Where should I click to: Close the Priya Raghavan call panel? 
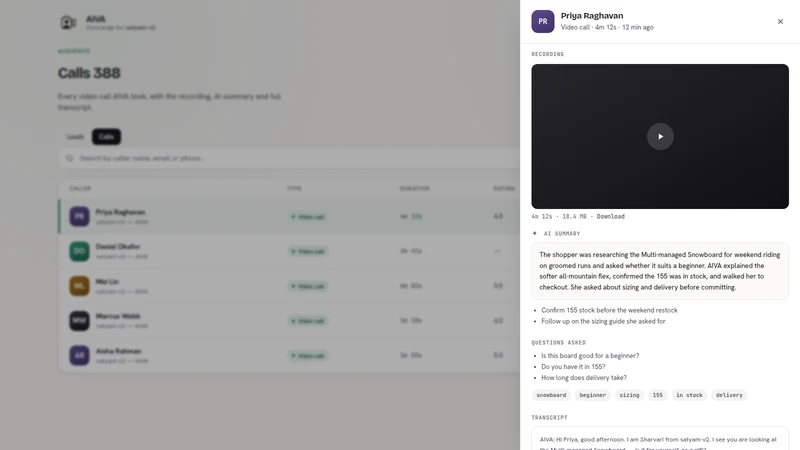click(x=780, y=21)
